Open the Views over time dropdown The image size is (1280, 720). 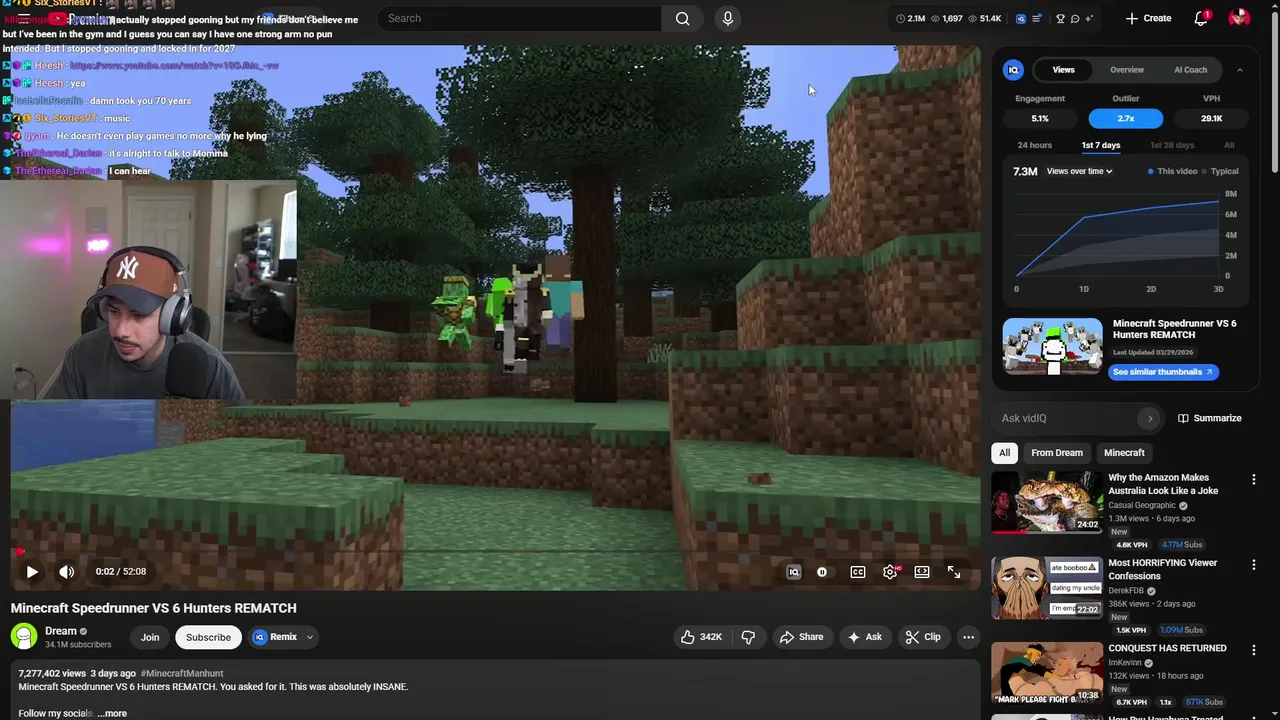(x=1079, y=171)
